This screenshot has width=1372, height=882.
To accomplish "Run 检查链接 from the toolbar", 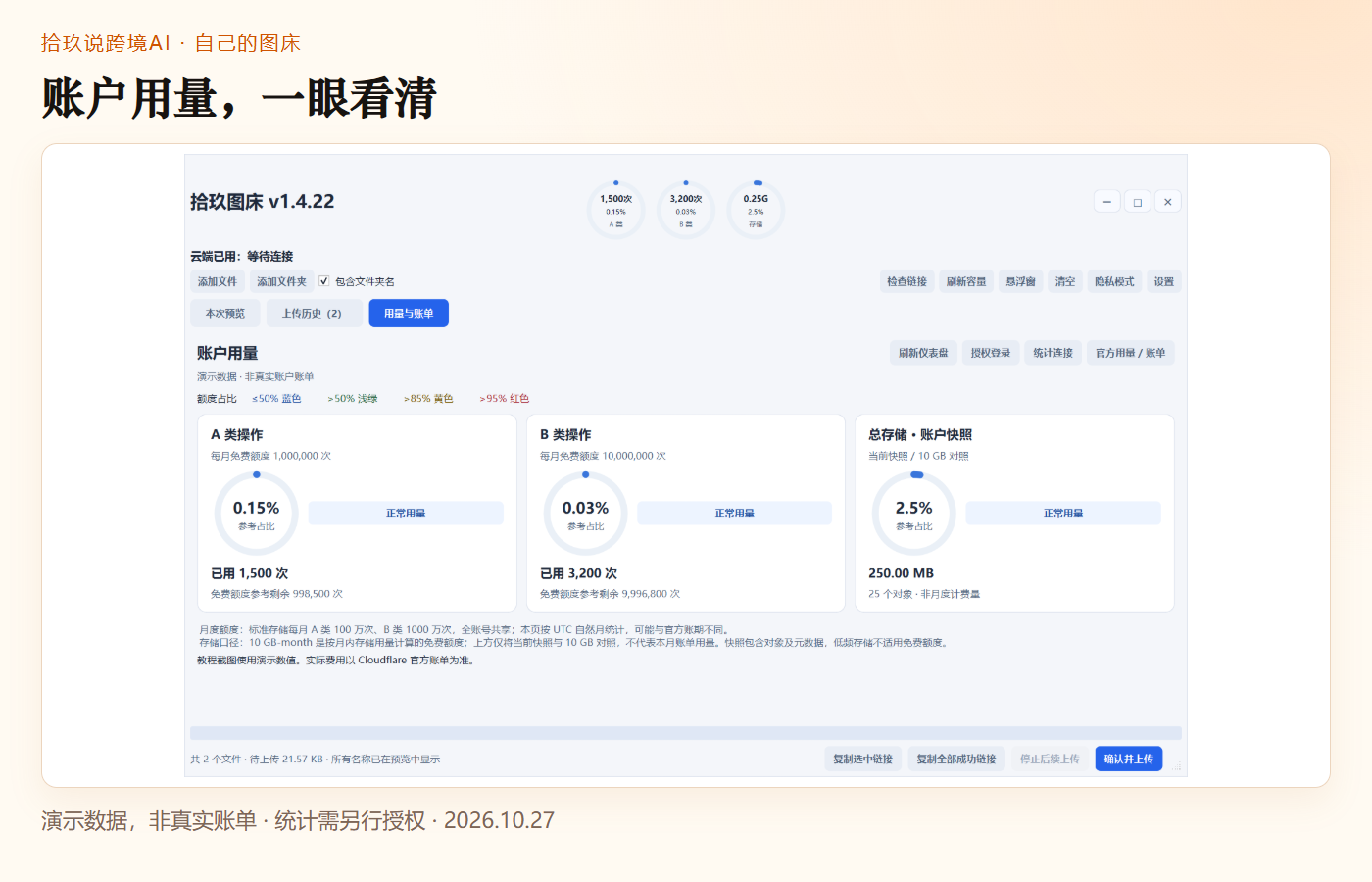I will (906, 281).
